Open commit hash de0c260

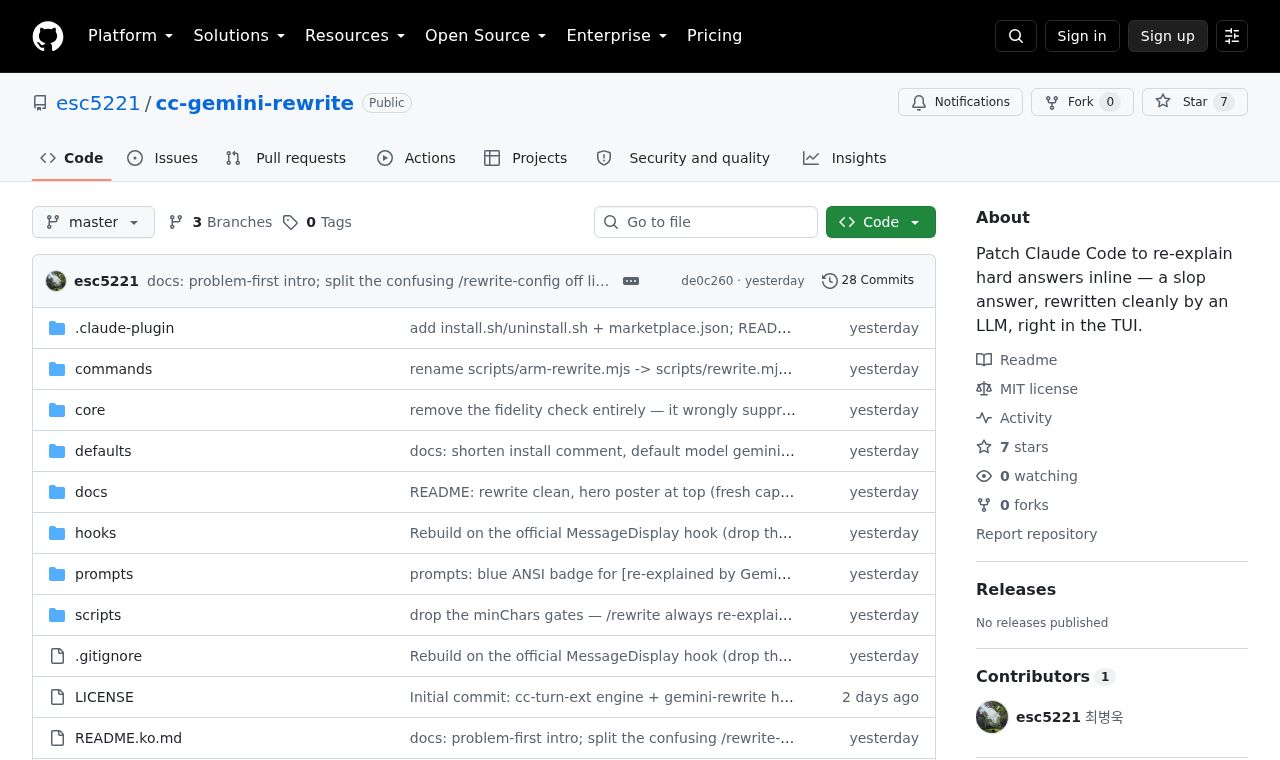point(707,281)
